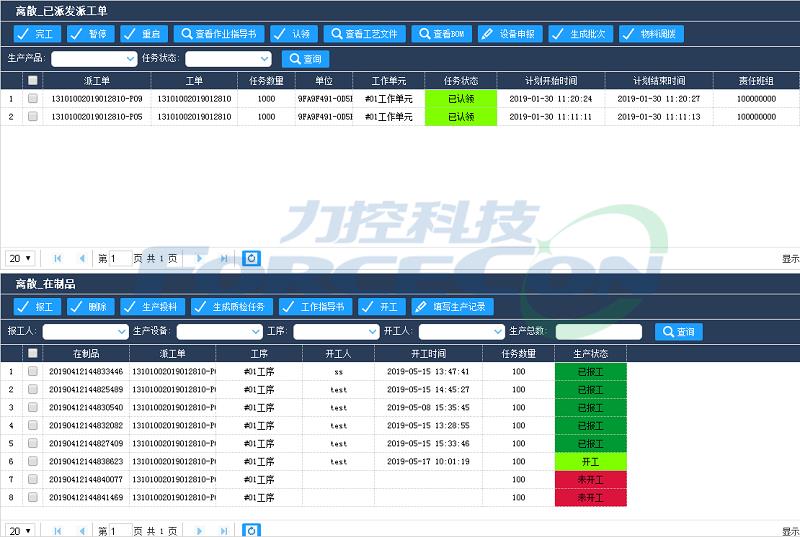800x537 pixels.
Task: Click the 填写生产记录 pencil button
Action: coord(452,306)
